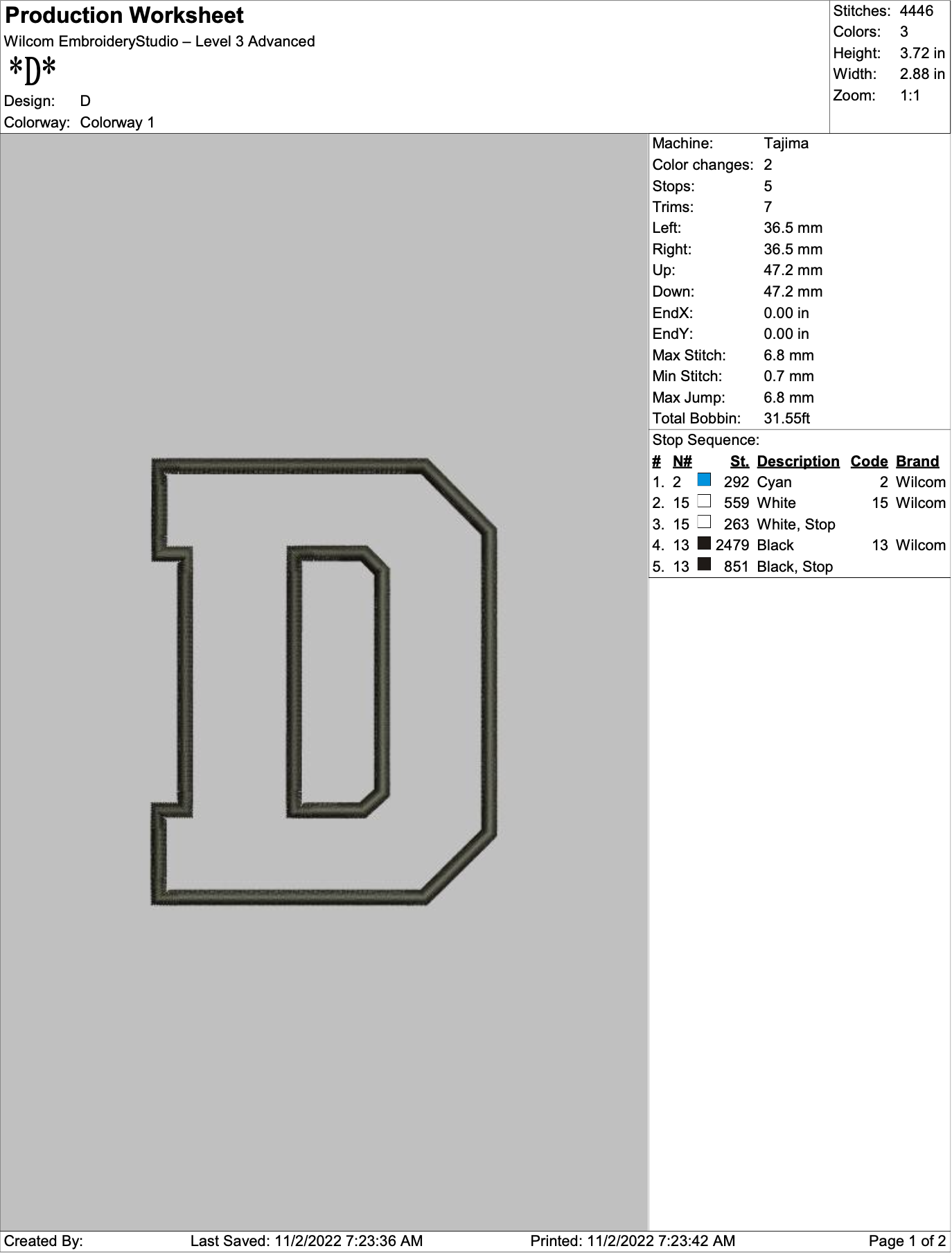Click the Code column header
The width and height of the screenshot is (952, 1253).
point(869,462)
